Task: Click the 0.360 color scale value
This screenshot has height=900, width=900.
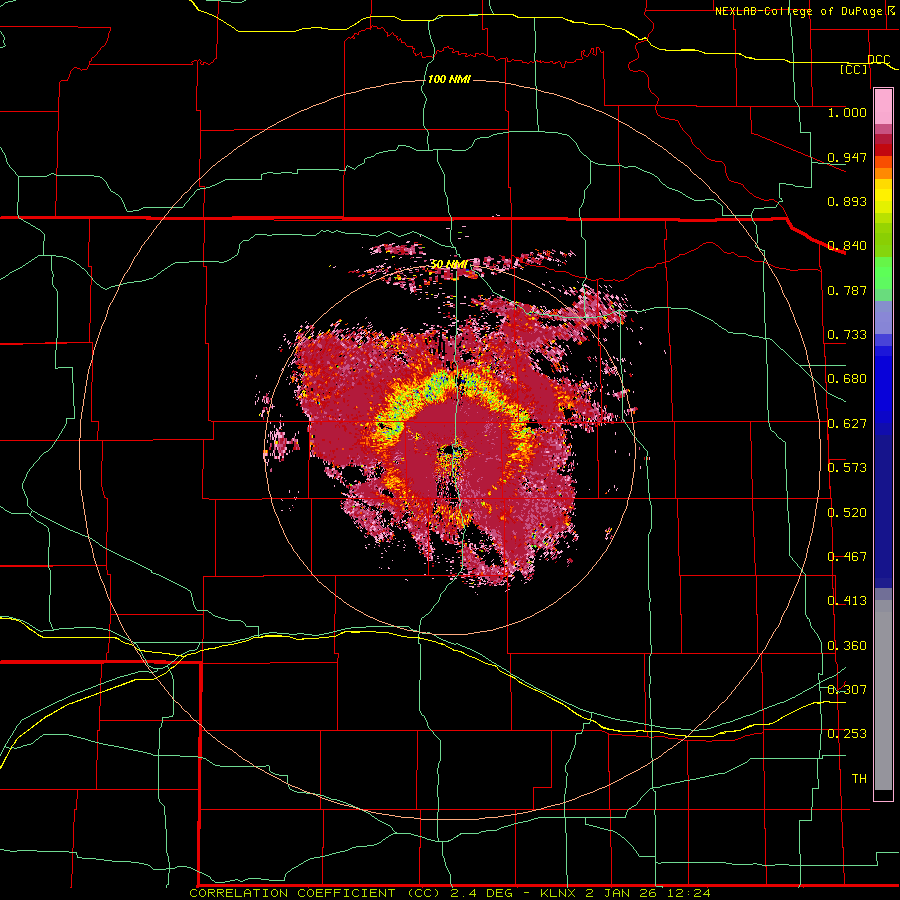Action: click(x=847, y=646)
